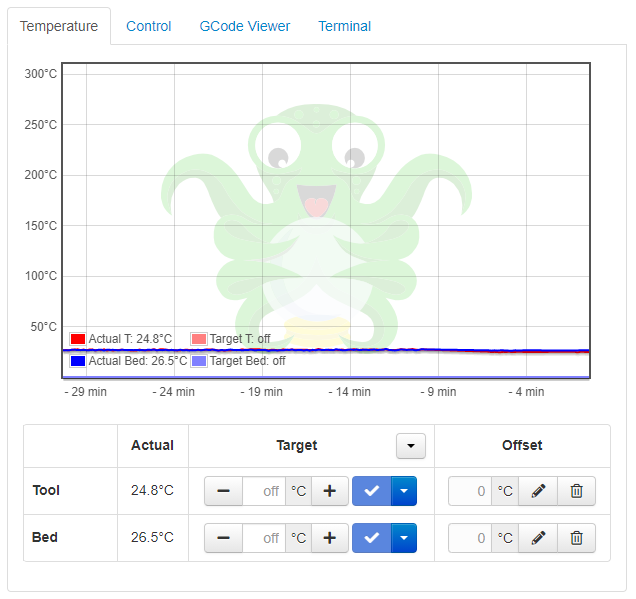Click the Tool actual value 24.8°C
The width and height of the screenshot is (636, 599).
tap(152, 491)
